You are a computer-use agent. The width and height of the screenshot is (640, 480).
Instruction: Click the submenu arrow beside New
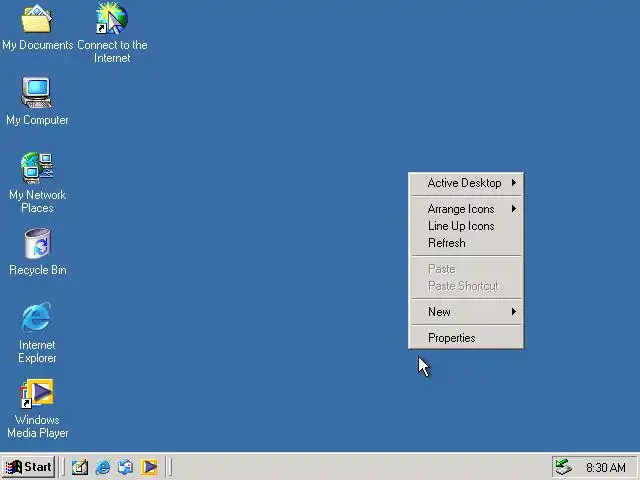click(x=514, y=312)
